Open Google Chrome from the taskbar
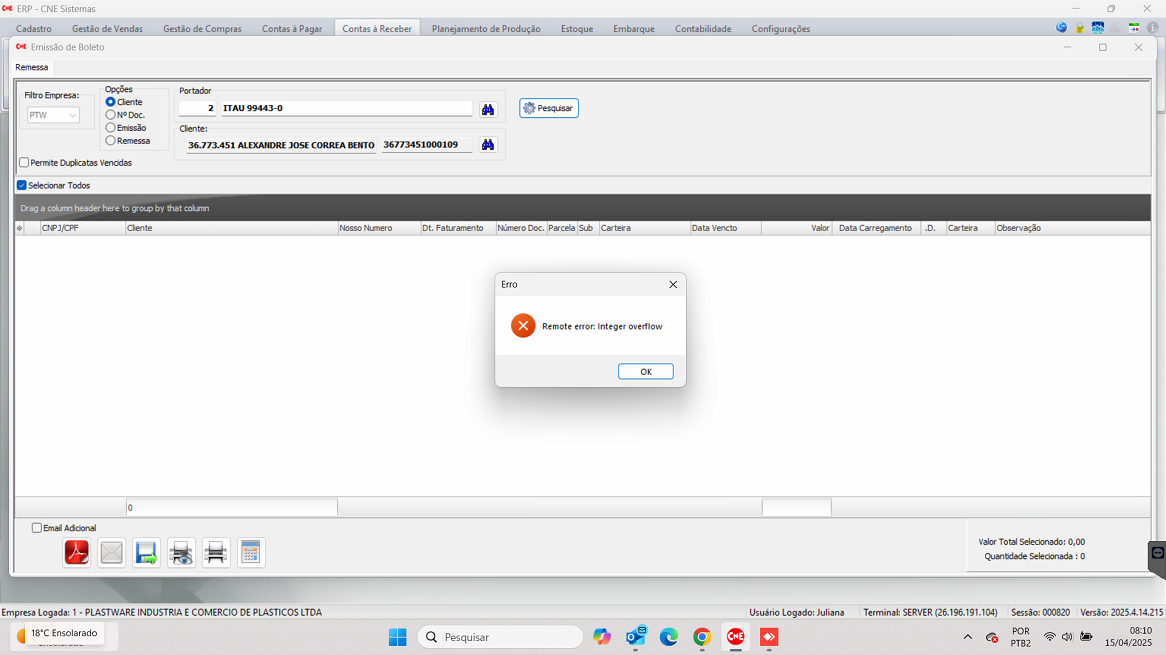 [702, 637]
